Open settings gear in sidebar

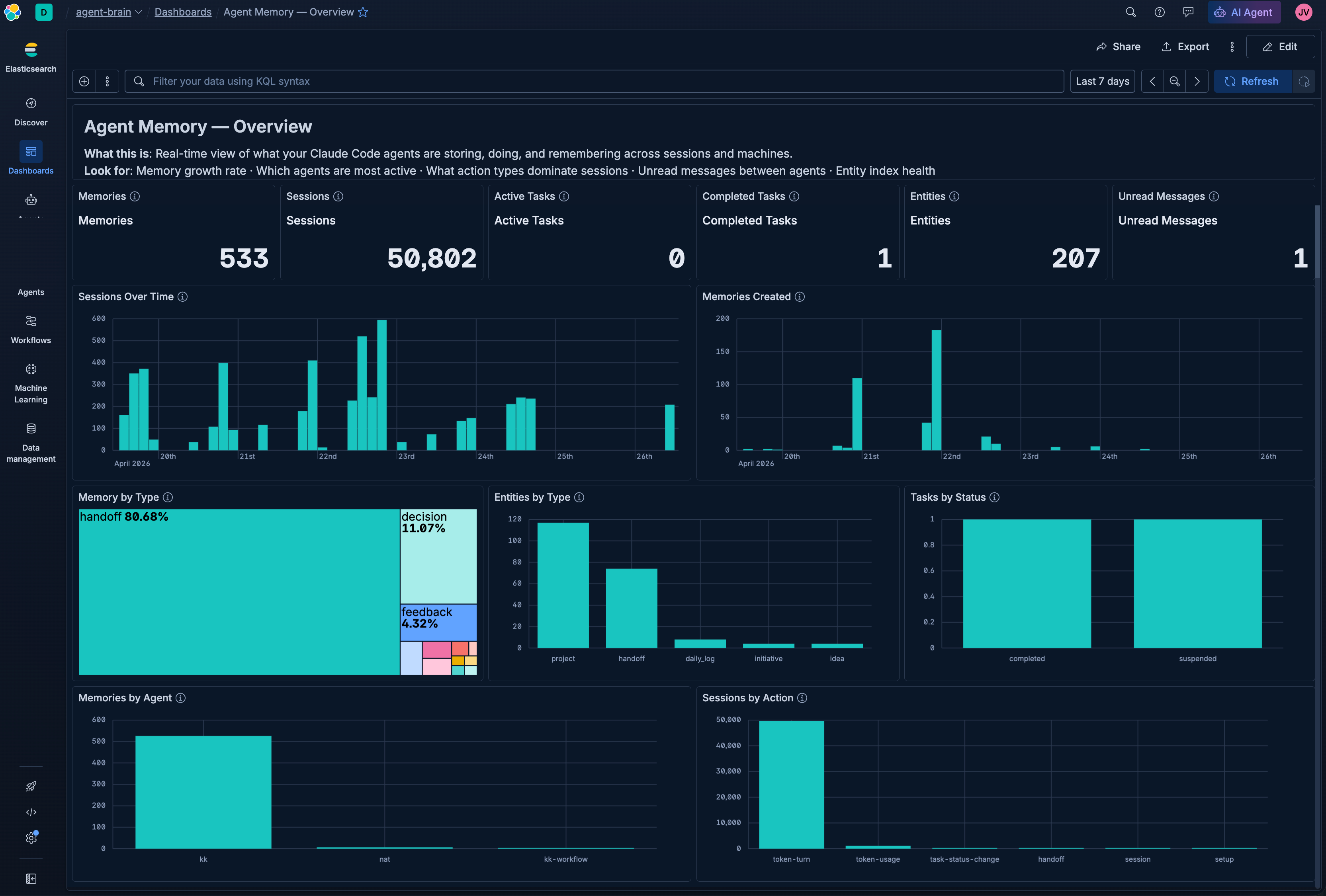click(x=31, y=838)
